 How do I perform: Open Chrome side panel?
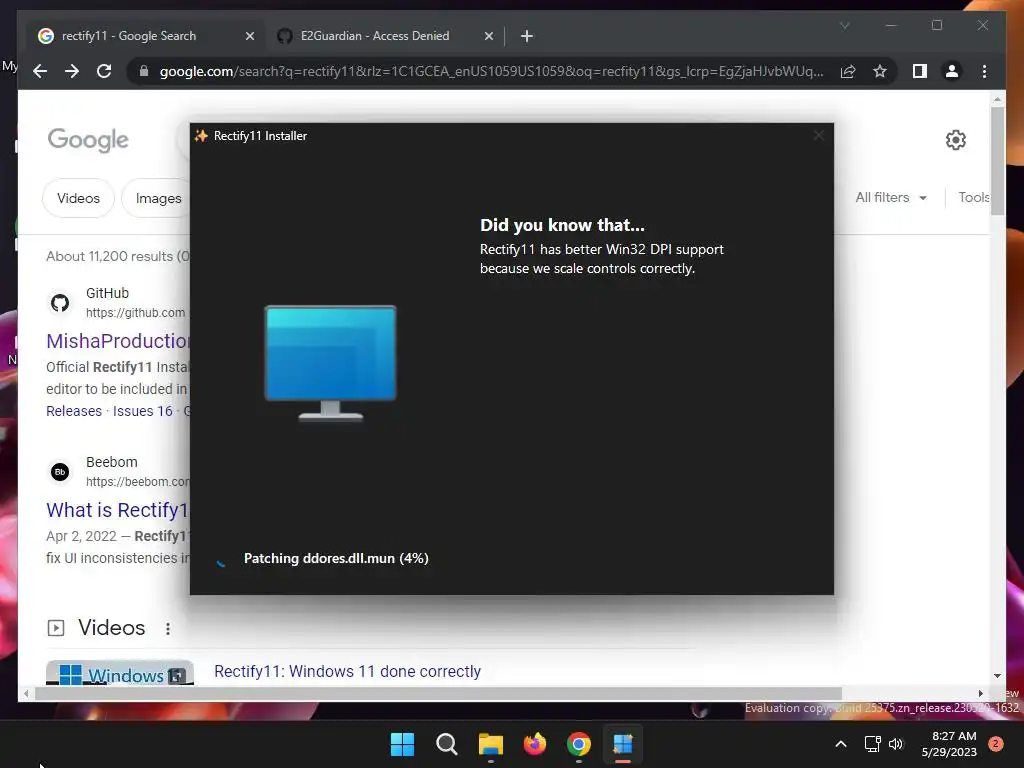tap(920, 71)
